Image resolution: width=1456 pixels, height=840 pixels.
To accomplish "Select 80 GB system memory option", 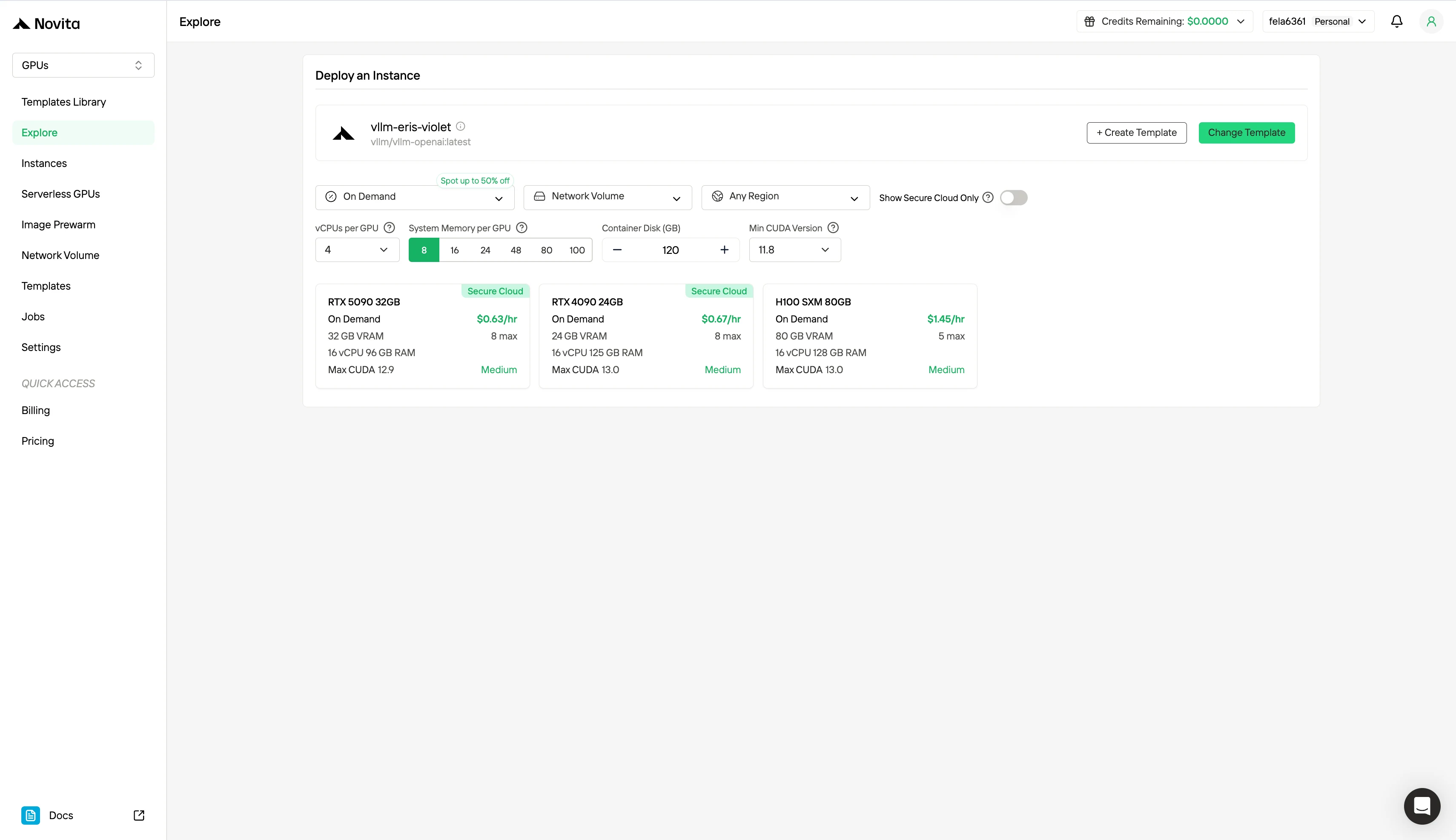I will [546, 250].
